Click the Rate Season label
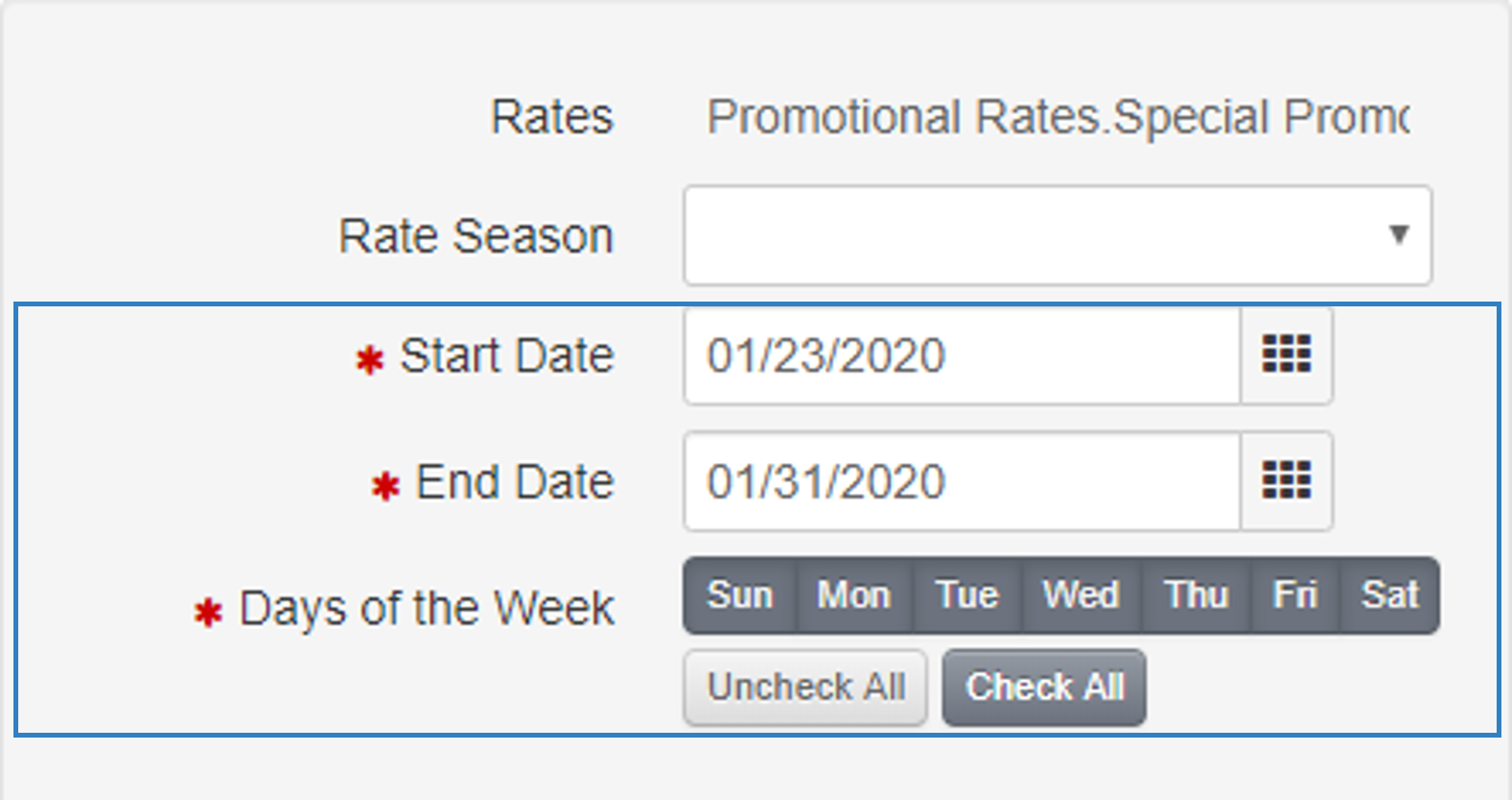Screen dimensions: 1512x800 476,236
